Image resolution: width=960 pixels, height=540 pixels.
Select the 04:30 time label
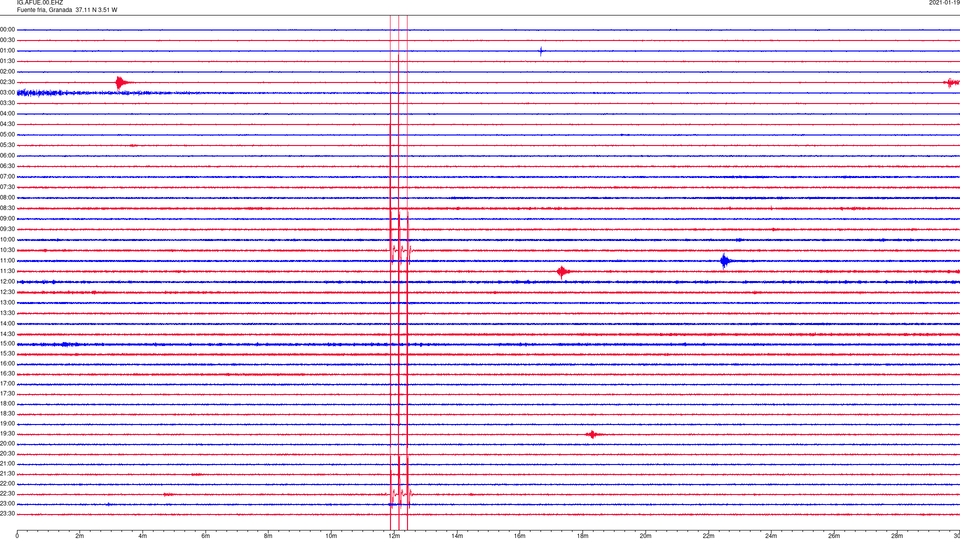7,124
